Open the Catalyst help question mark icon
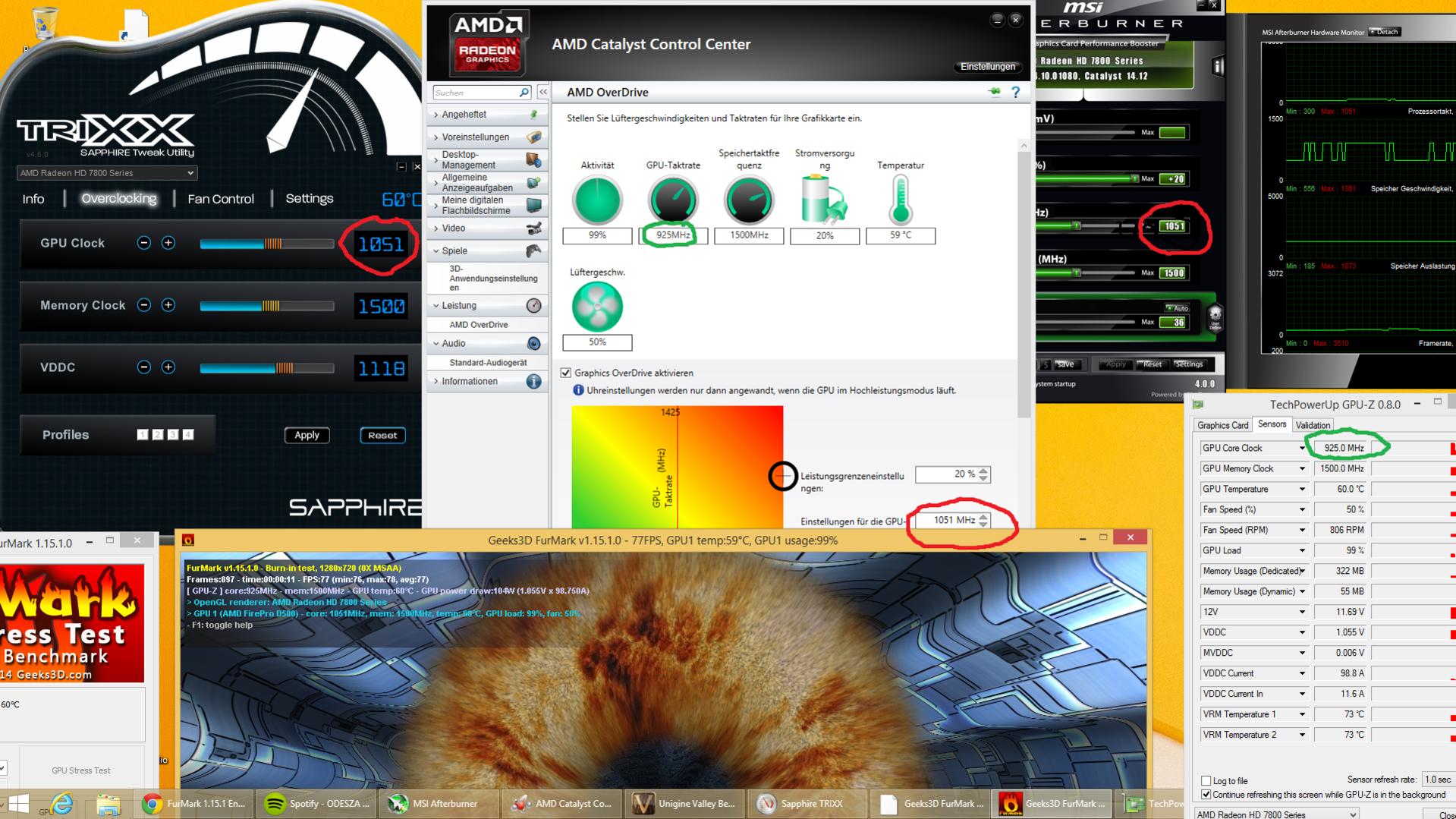The height and width of the screenshot is (819, 1456). pyautogui.click(x=1015, y=92)
